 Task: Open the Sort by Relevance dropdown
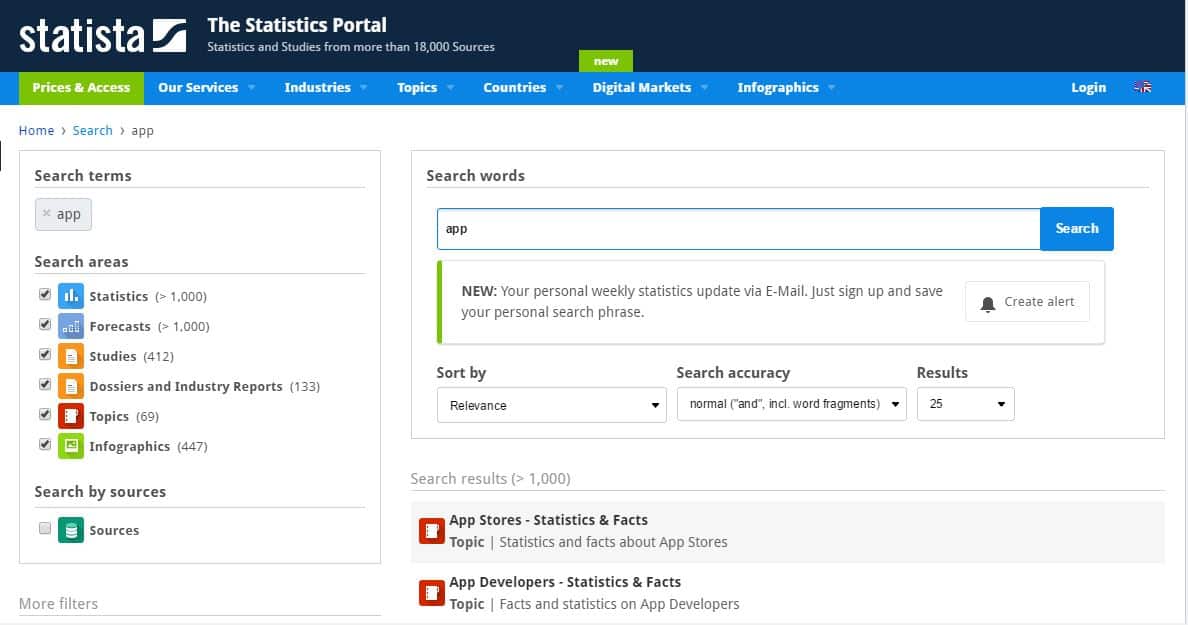[x=552, y=405]
